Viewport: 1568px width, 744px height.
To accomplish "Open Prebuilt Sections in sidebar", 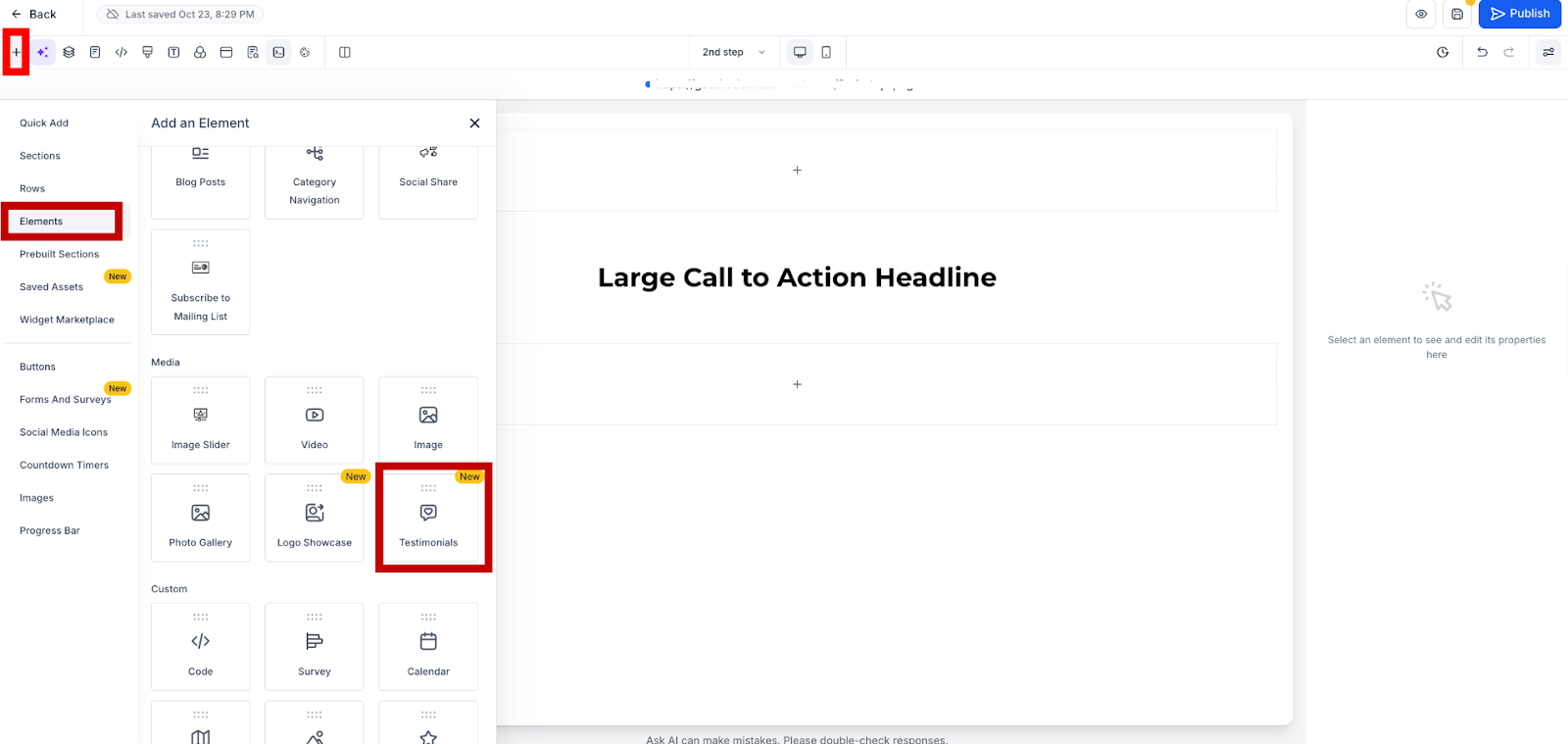I will [x=59, y=255].
